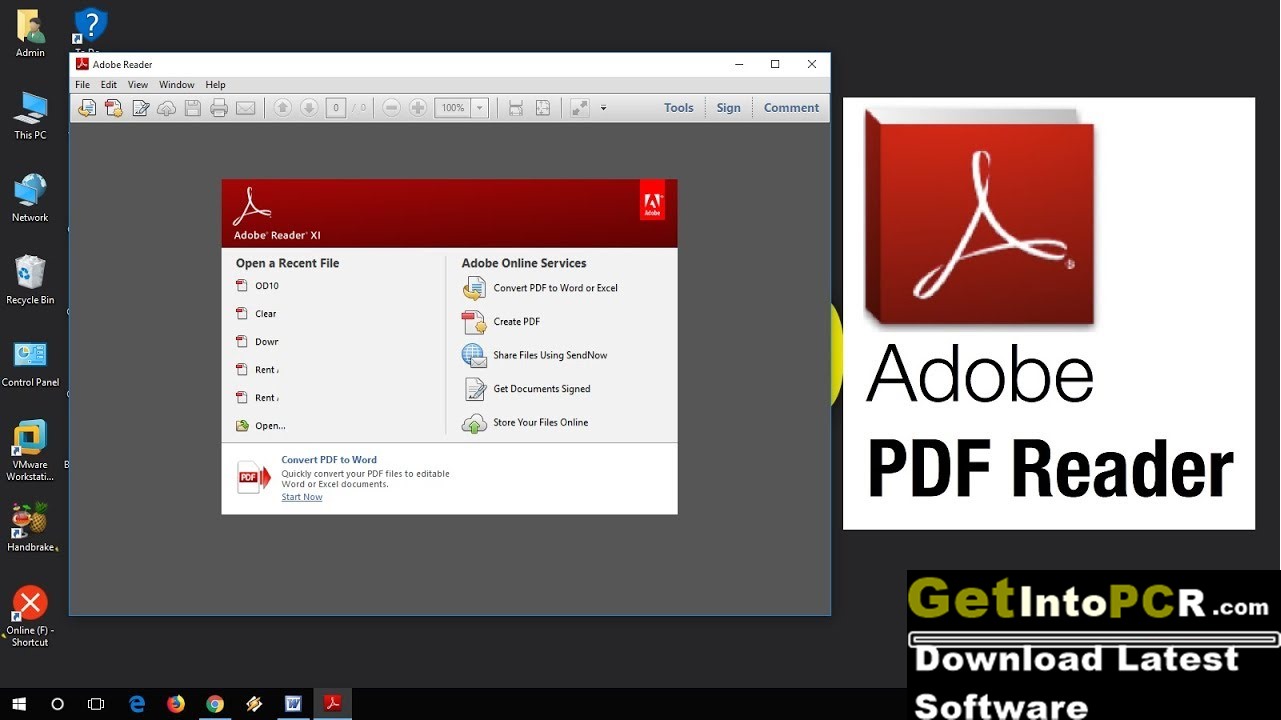Click the Read Mode expand arrows icon

tap(580, 108)
